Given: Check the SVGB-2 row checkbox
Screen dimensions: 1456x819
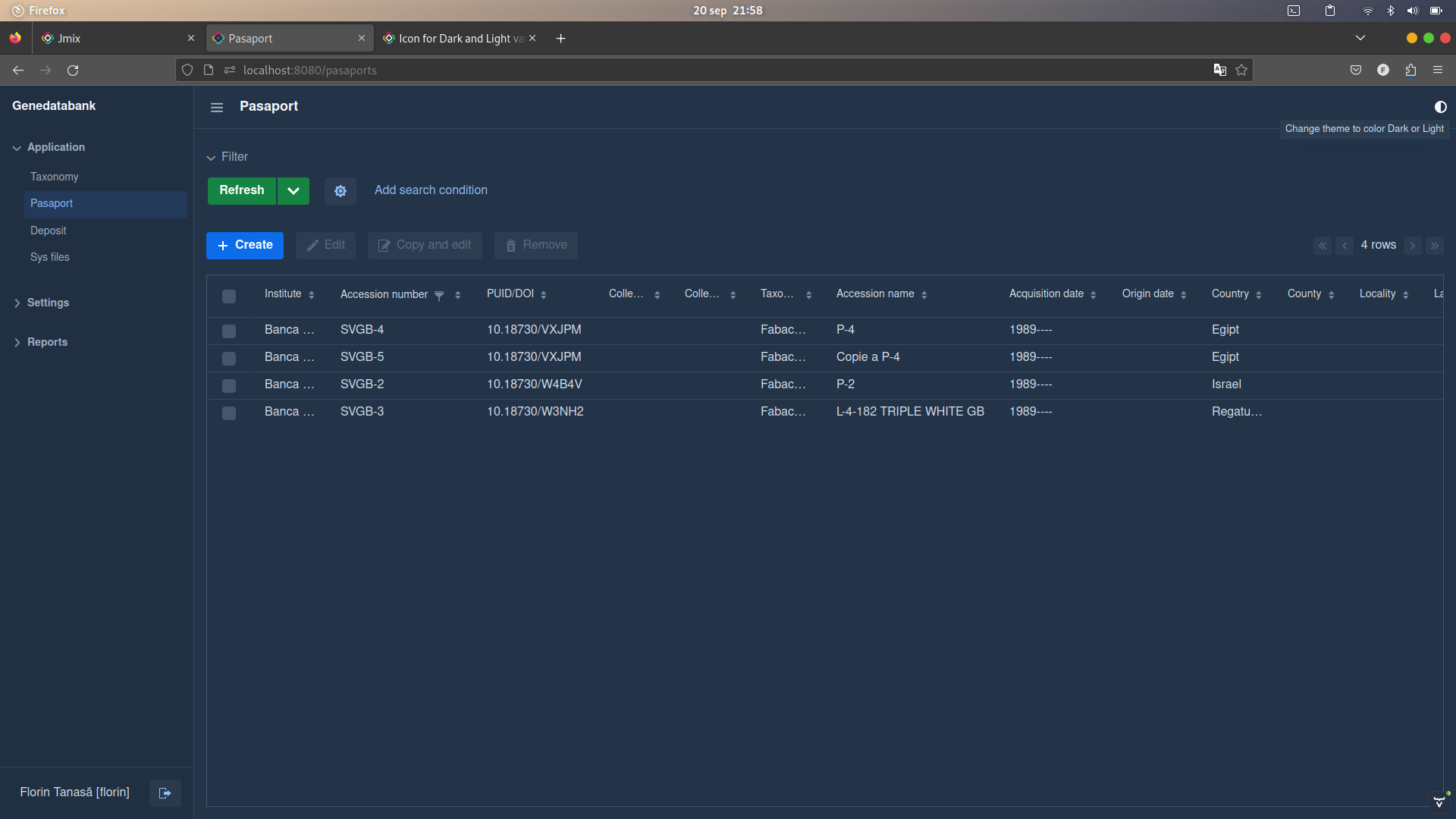Looking at the screenshot, I should (x=229, y=386).
